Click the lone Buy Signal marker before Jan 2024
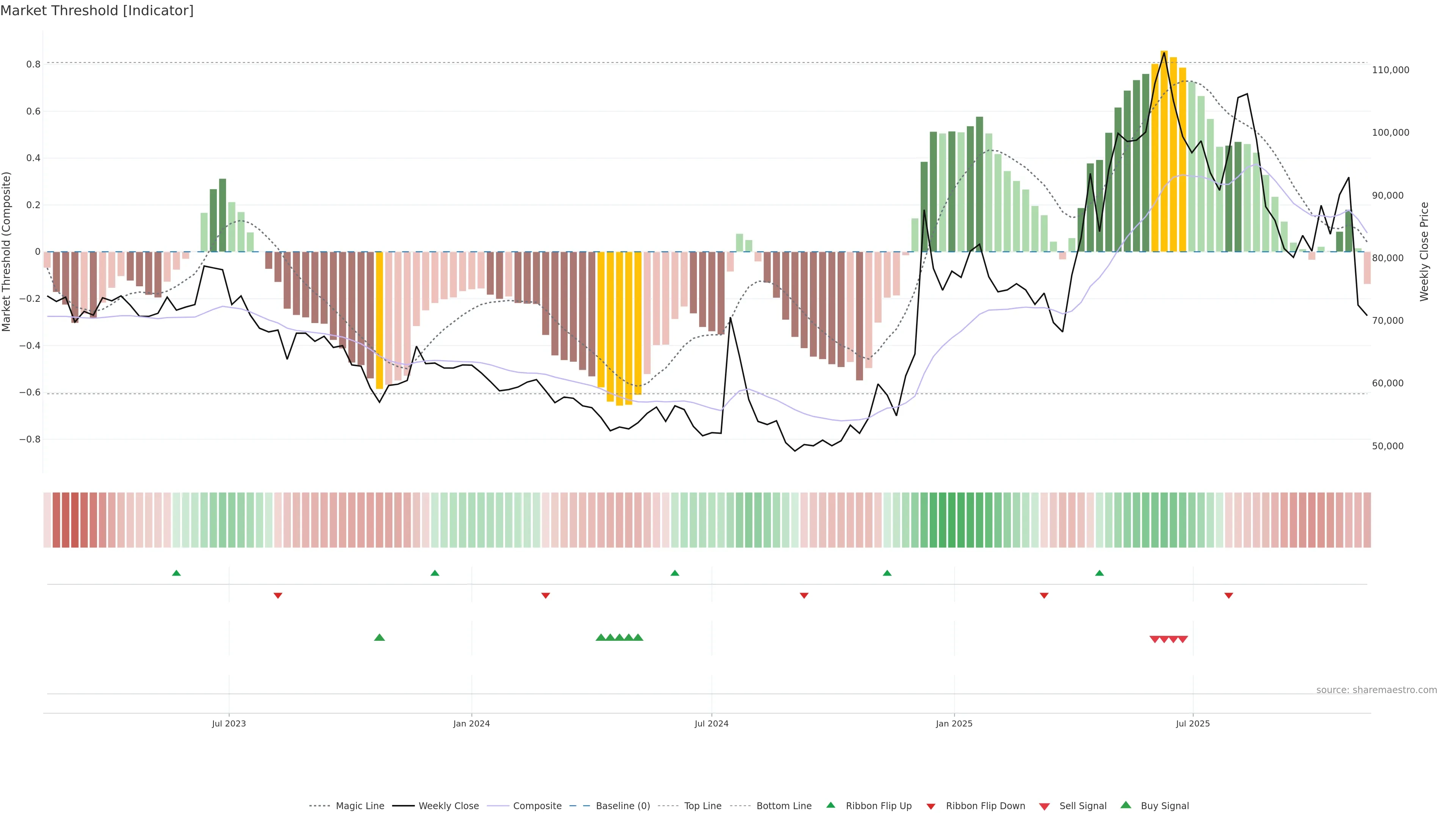The width and height of the screenshot is (1456, 819). [x=379, y=637]
